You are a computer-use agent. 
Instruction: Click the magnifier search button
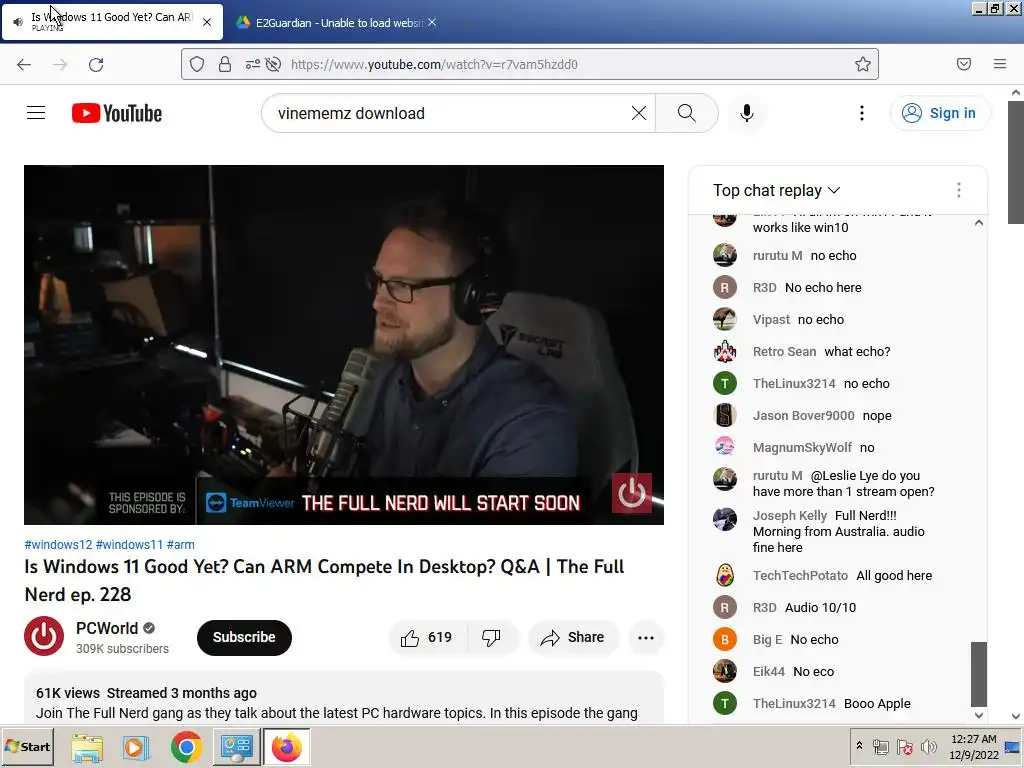point(686,113)
